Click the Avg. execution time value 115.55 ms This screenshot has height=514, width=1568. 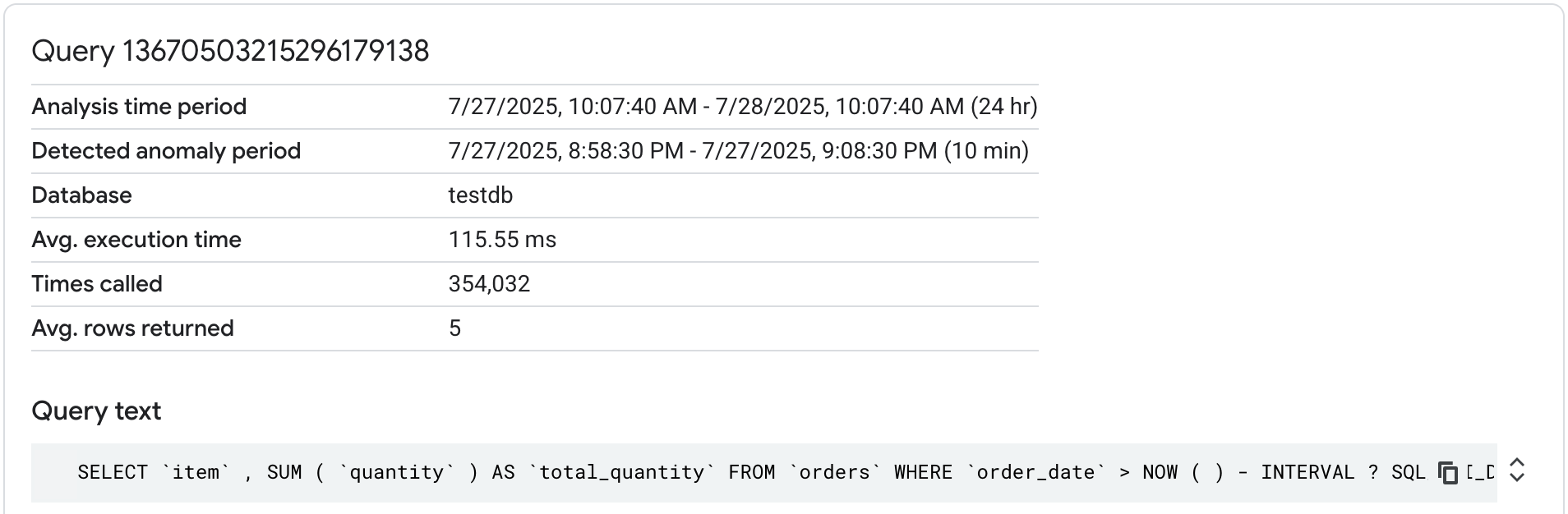(502, 239)
